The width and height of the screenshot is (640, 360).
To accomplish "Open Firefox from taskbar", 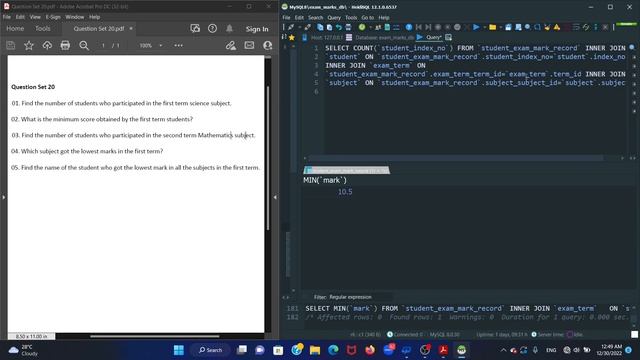I will click(x=370, y=350).
